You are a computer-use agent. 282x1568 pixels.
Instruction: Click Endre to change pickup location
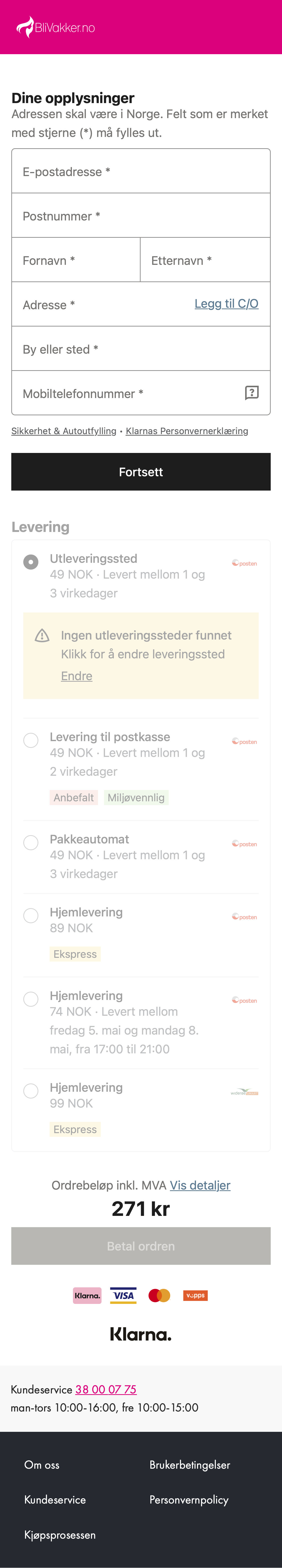click(75, 676)
